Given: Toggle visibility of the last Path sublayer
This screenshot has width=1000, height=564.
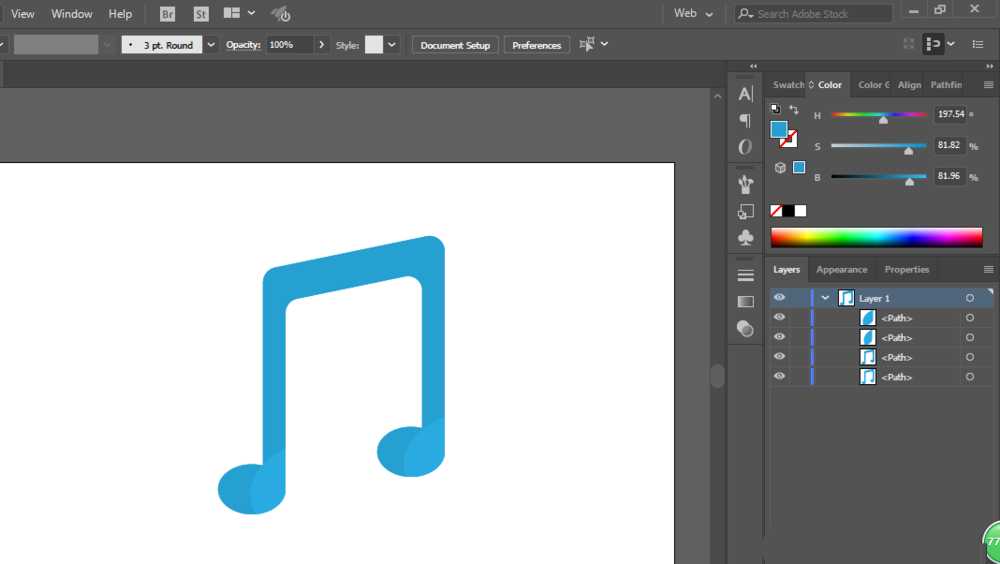Looking at the screenshot, I should pyautogui.click(x=779, y=376).
